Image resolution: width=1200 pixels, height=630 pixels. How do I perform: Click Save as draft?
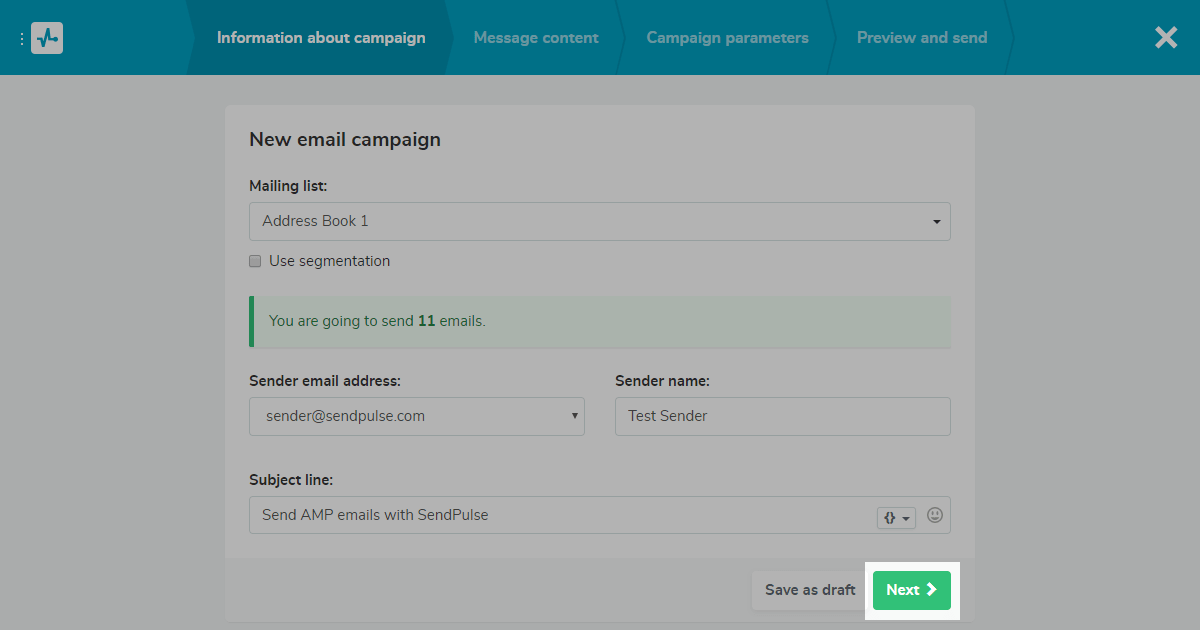click(810, 590)
